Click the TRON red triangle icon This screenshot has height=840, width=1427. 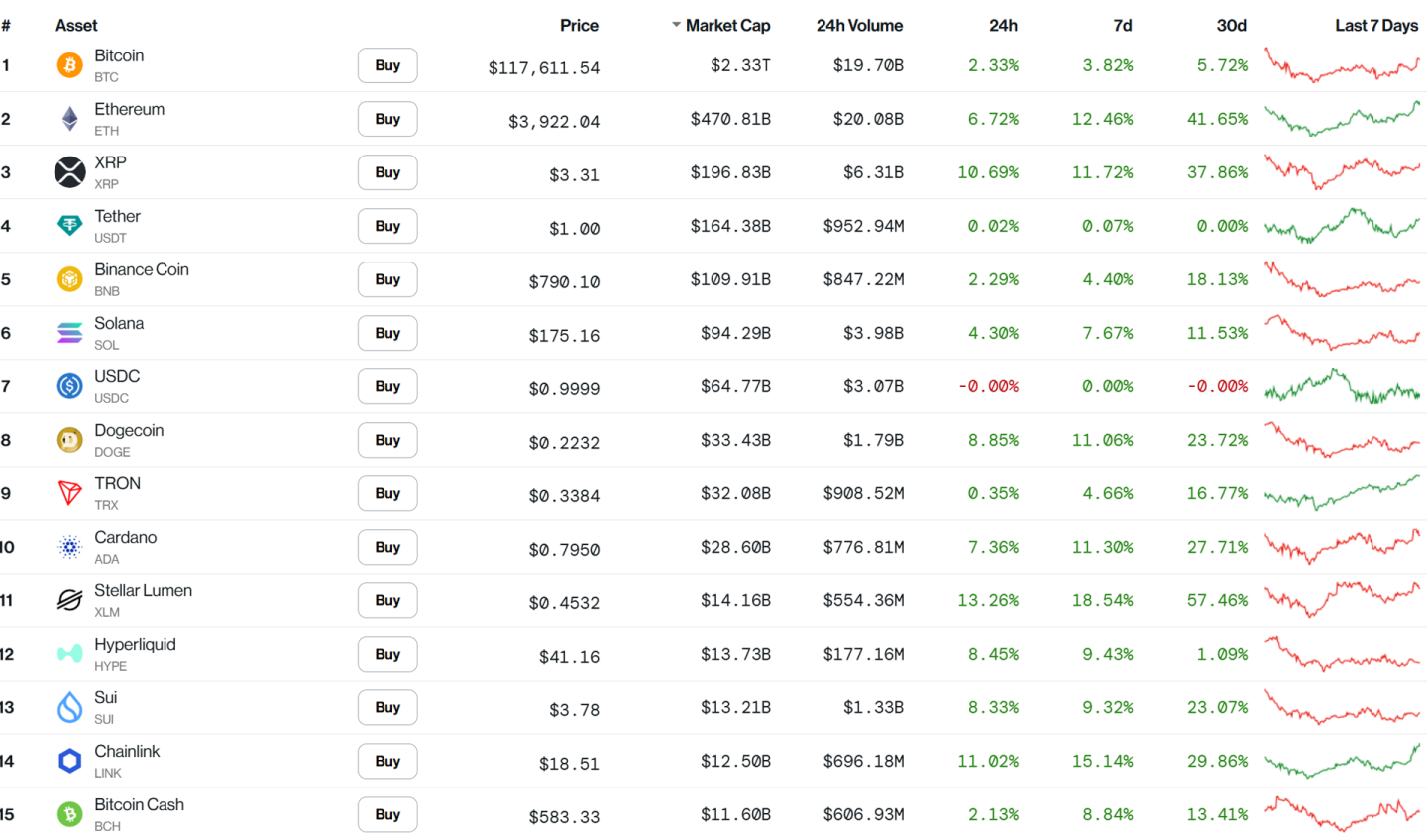[69, 493]
